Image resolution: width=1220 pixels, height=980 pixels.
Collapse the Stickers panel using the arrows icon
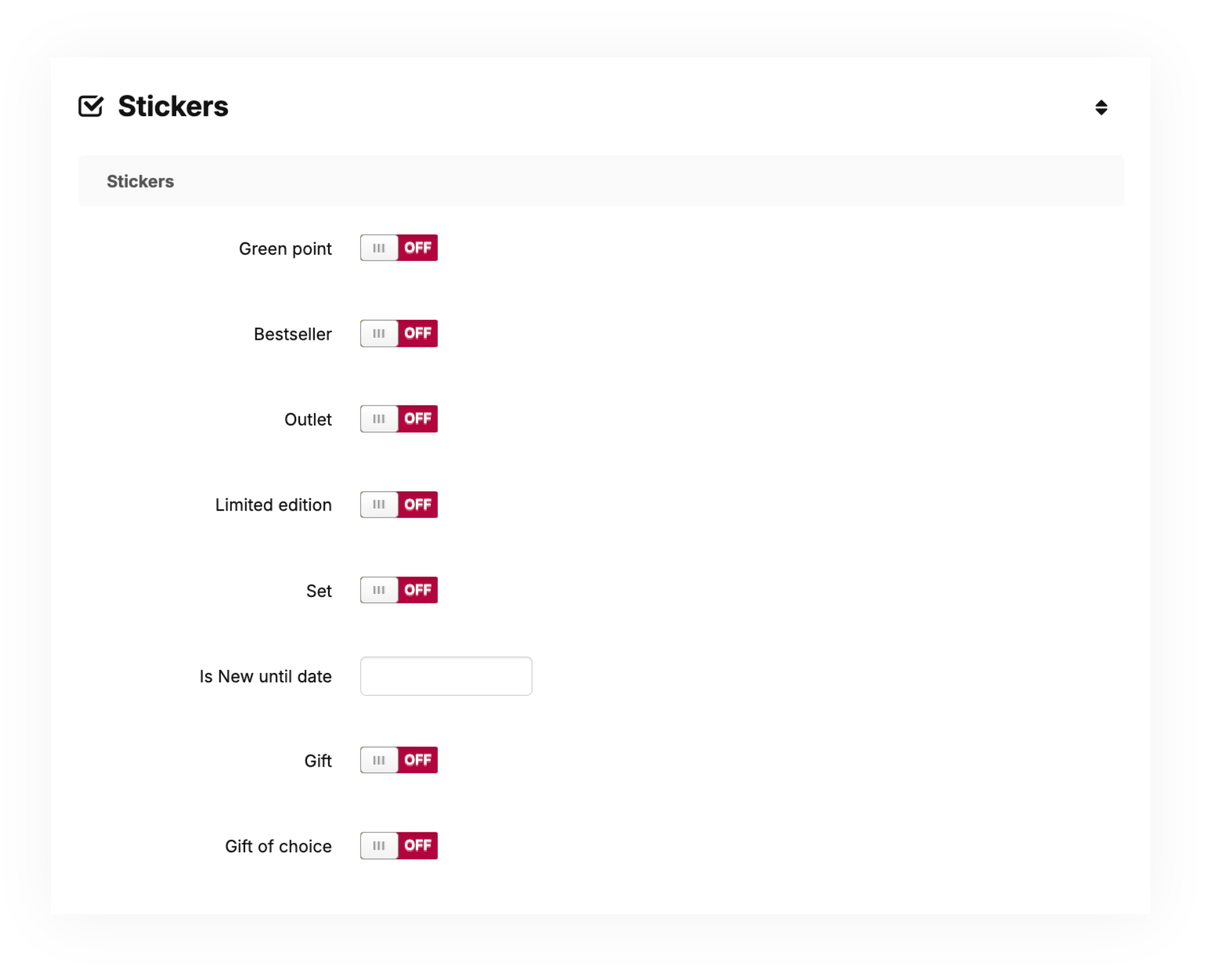(1101, 108)
